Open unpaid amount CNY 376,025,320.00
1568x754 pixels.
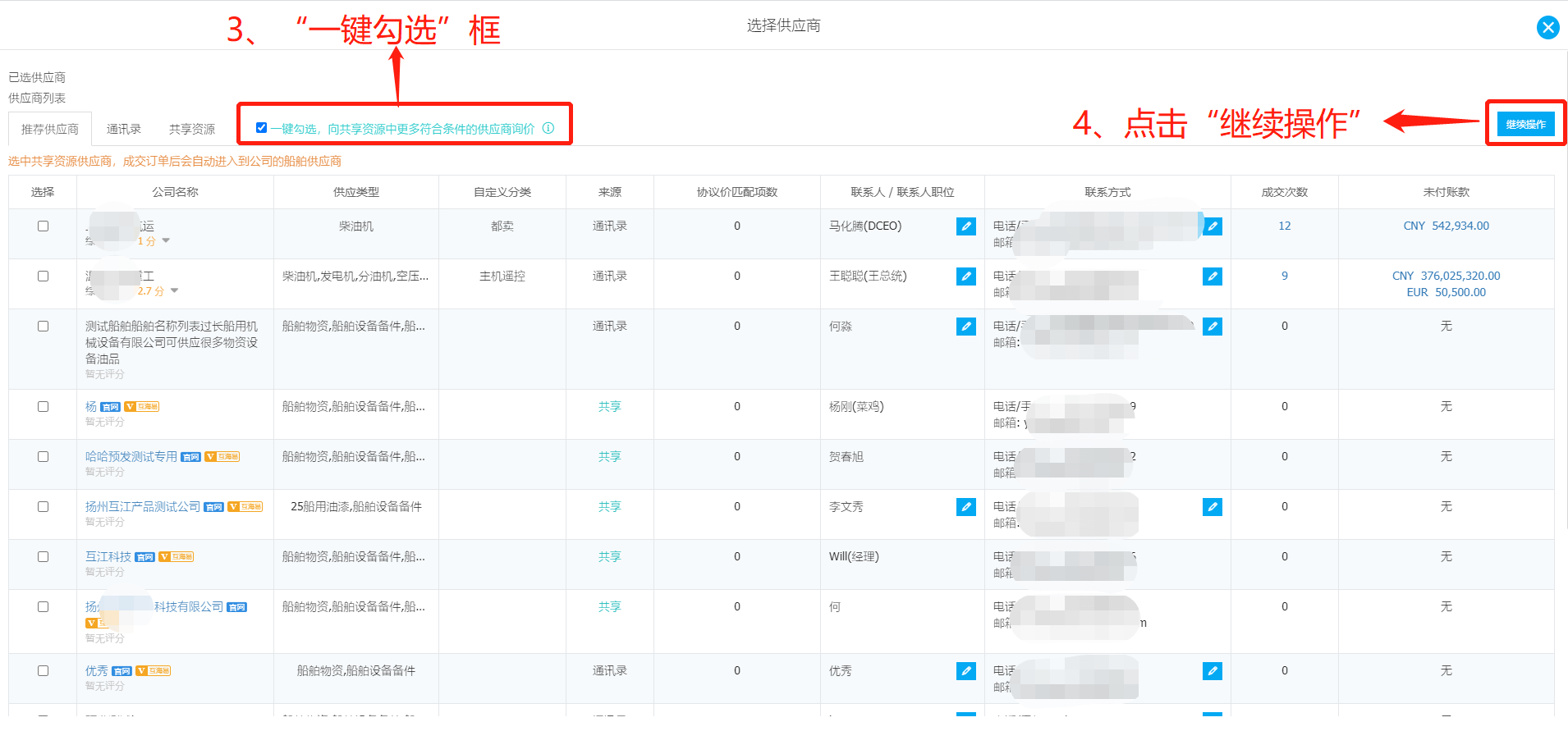[1447, 276]
